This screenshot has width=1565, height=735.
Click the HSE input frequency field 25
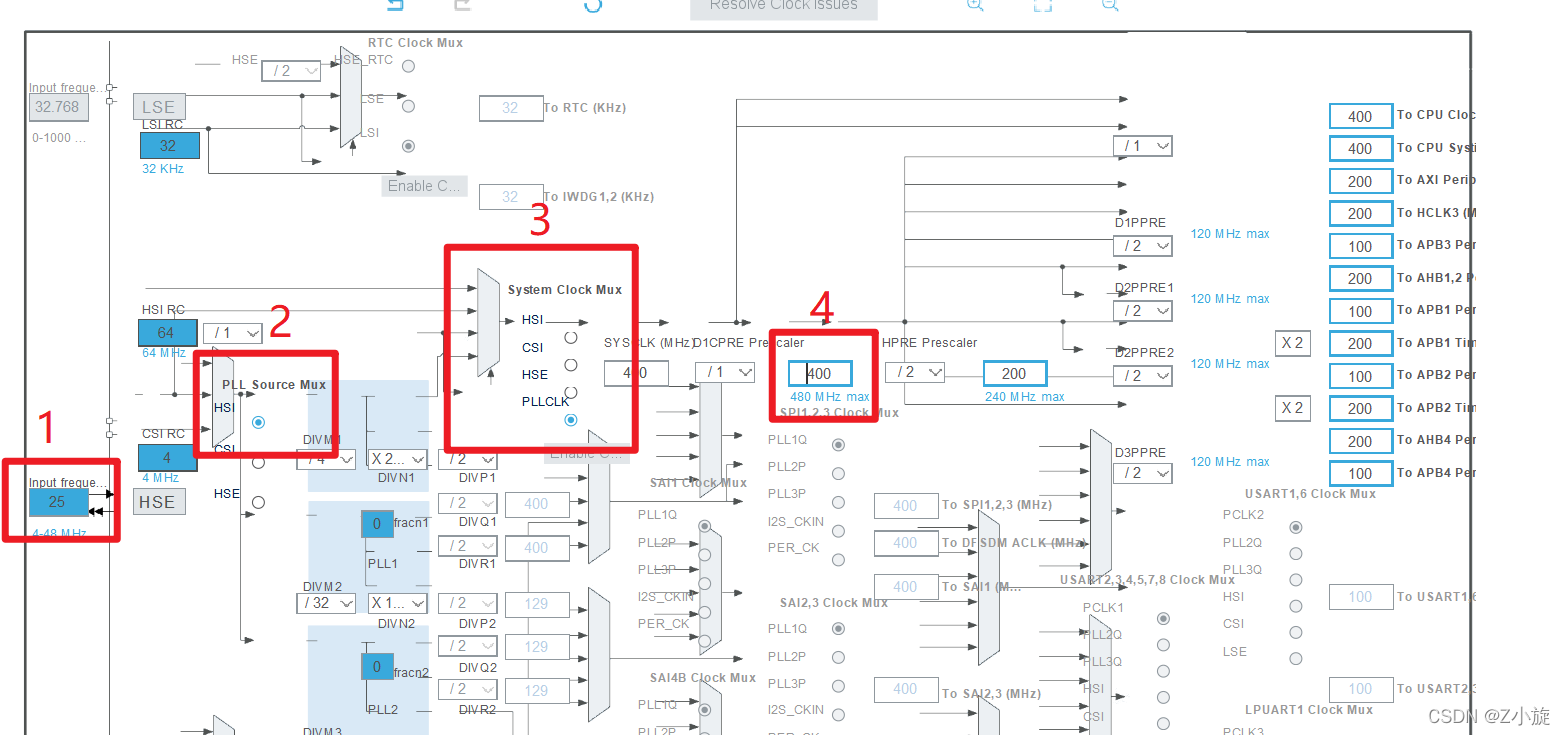tap(58, 502)
